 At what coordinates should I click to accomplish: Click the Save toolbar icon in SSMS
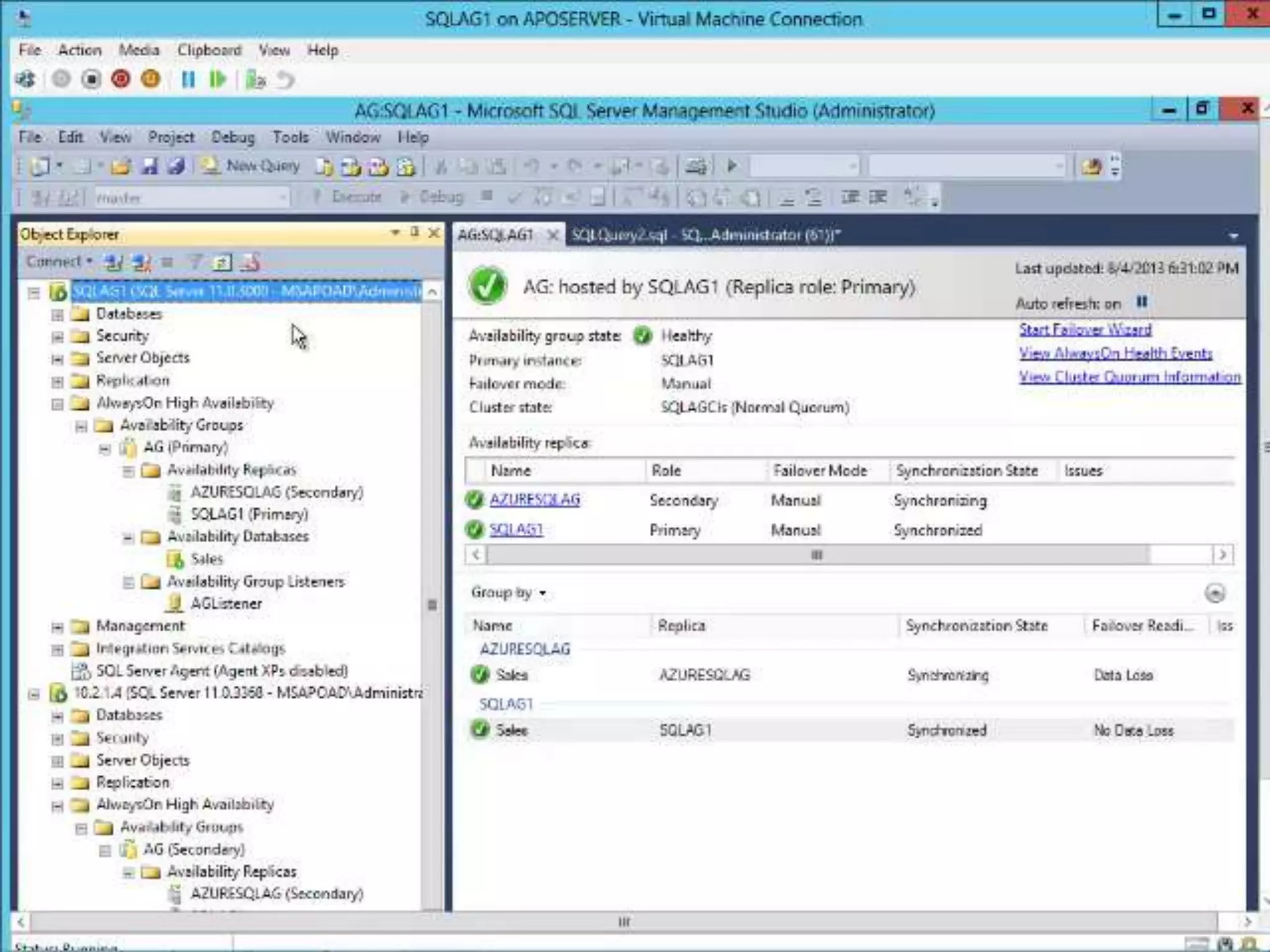tap(149, 166)
